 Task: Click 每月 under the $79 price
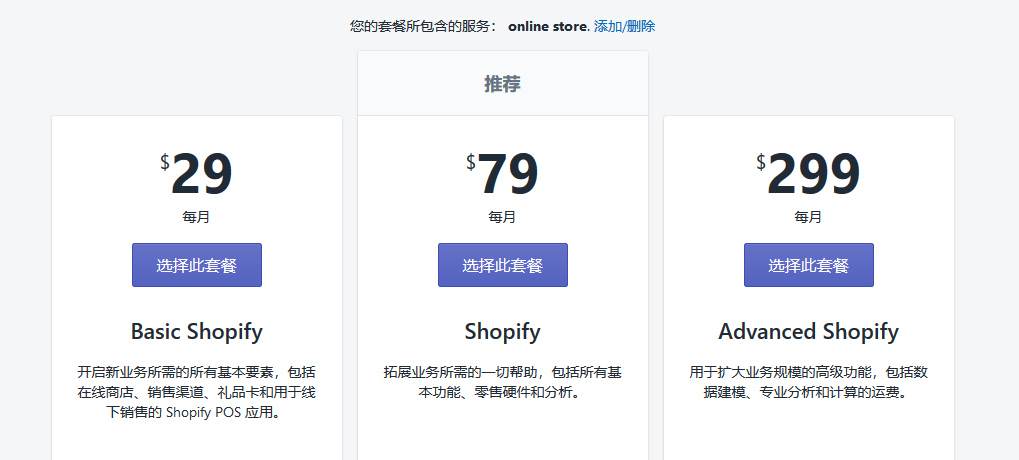point(502,217)
